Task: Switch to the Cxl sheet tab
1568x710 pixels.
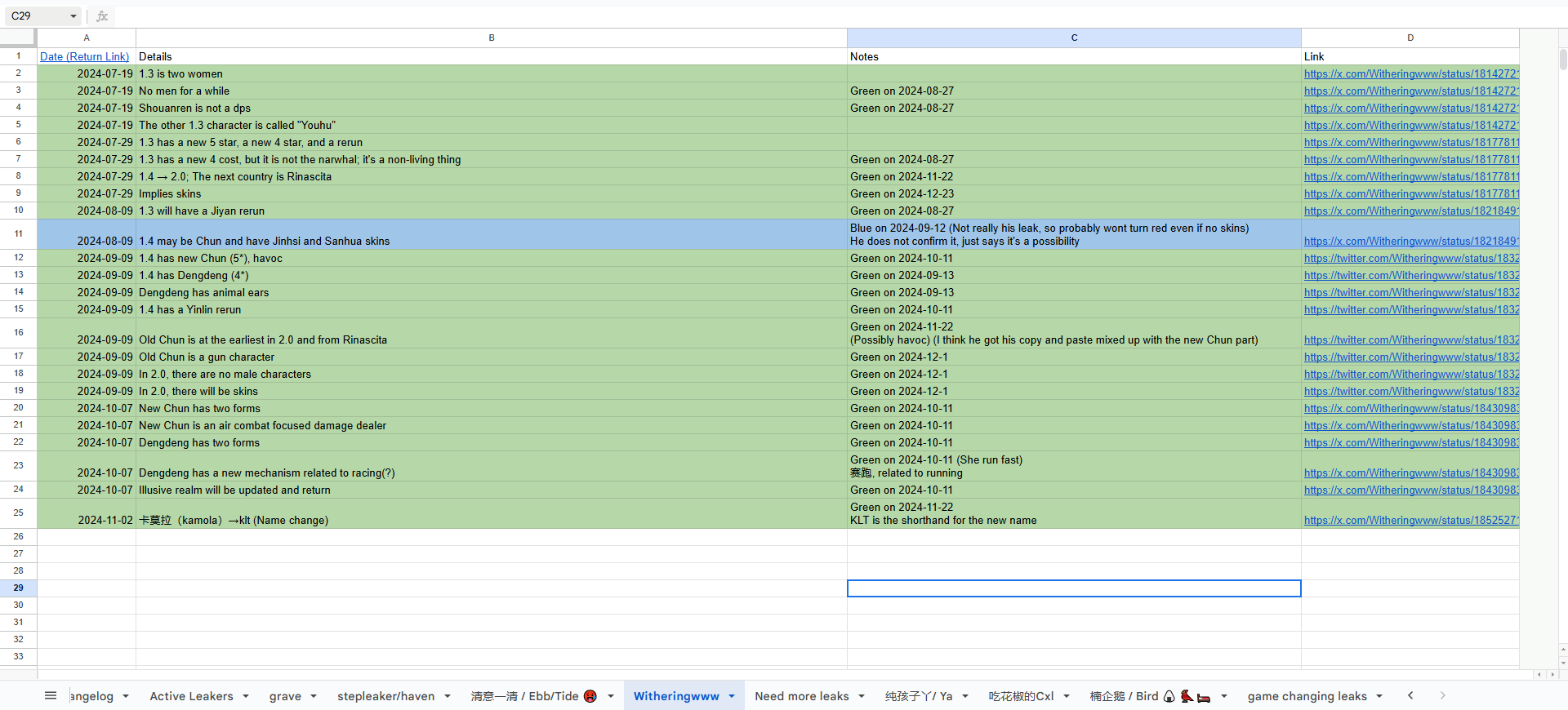Action: tap(1021, 696)
